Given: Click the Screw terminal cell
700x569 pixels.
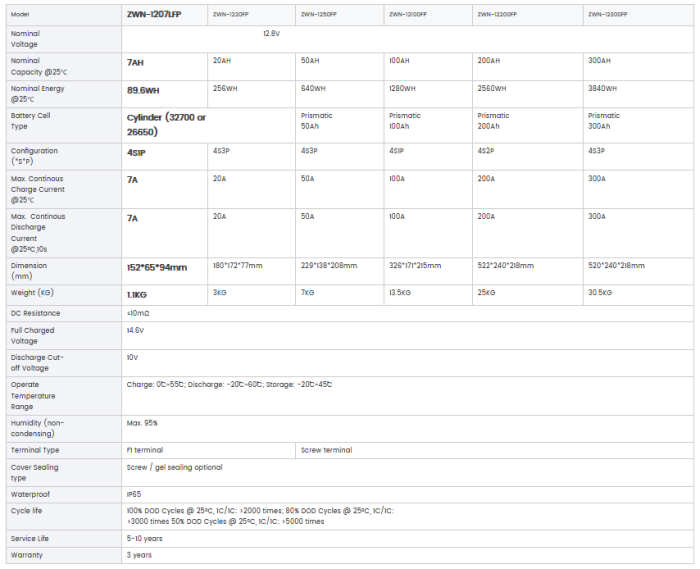Looking at the screenshot, I should point(326,450).
